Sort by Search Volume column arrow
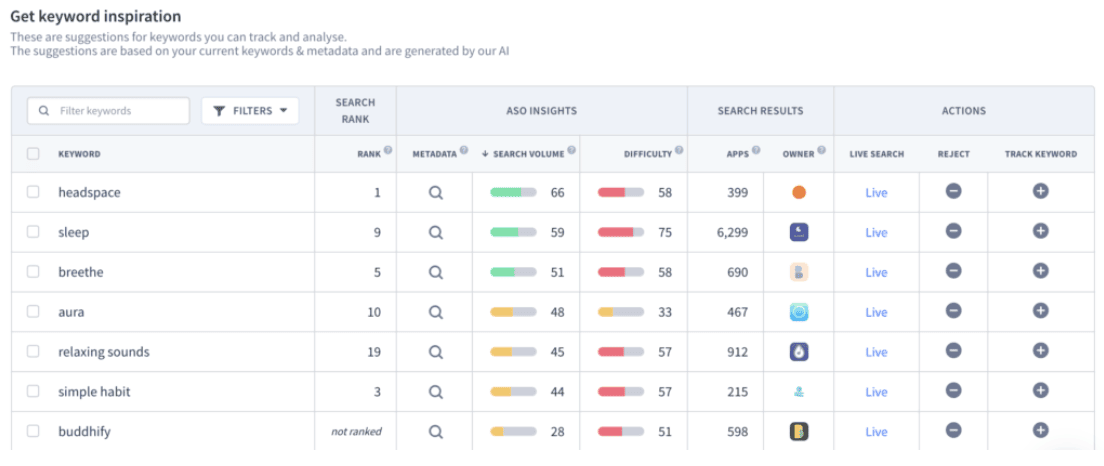 tap(486, 154)
